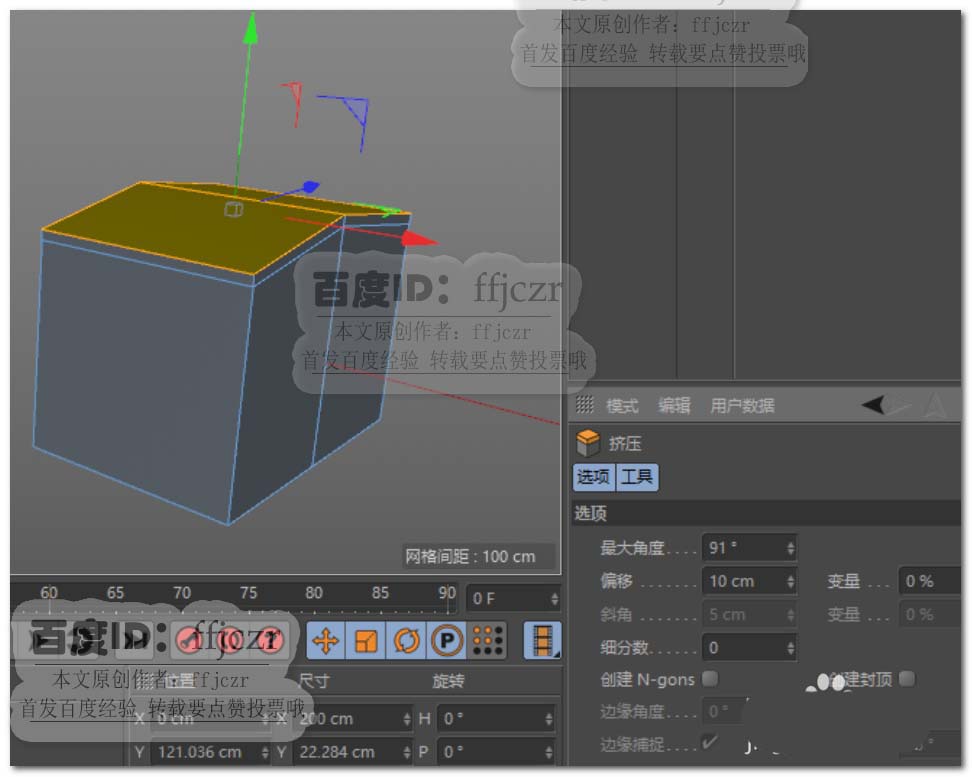Adjust the position Y 121.036 cm spinner

pyautogui.click(x=265, y=752)
